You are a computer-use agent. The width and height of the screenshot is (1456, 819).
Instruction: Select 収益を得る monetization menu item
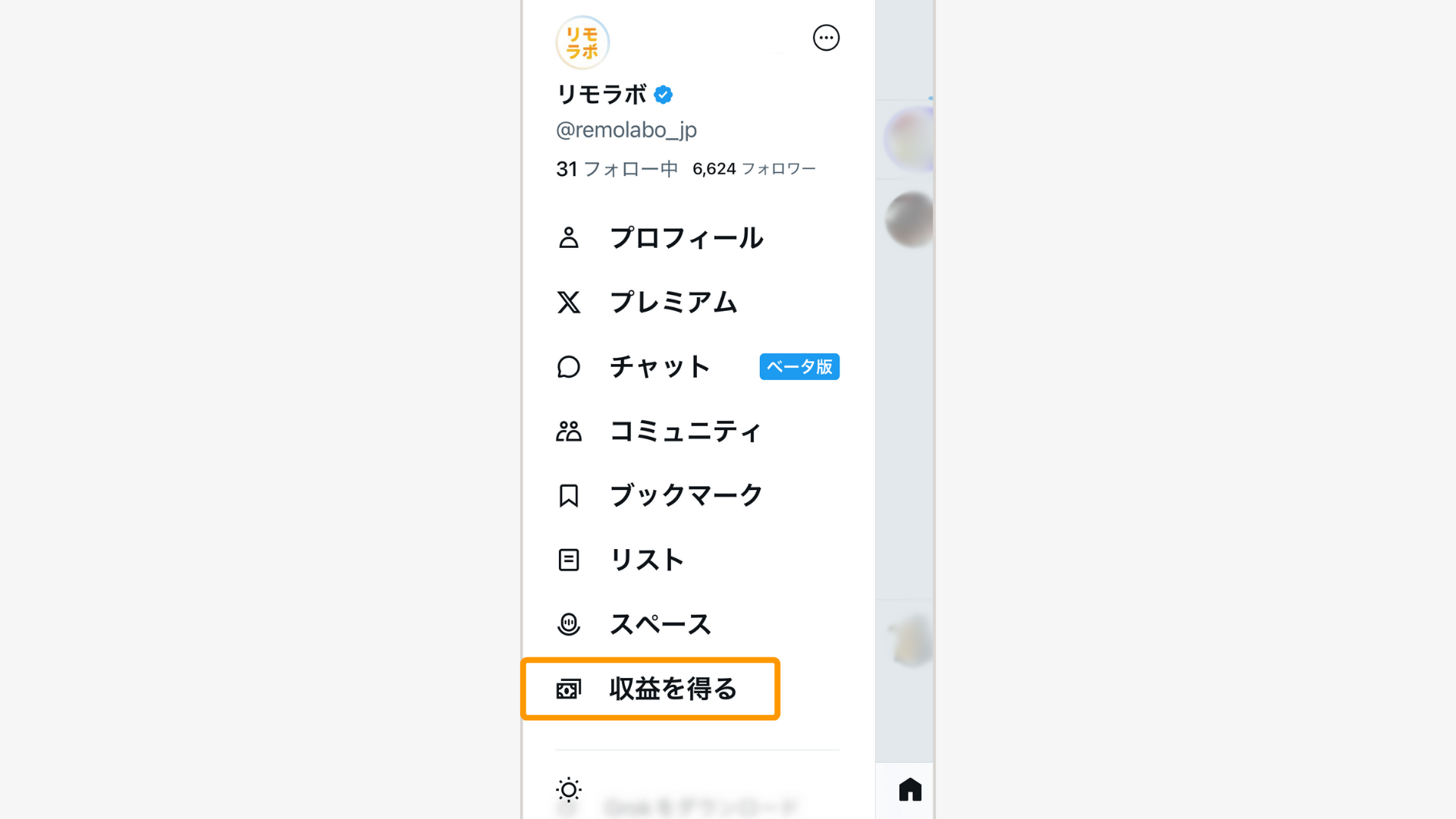pyautogui.click(x=673, y=689)
